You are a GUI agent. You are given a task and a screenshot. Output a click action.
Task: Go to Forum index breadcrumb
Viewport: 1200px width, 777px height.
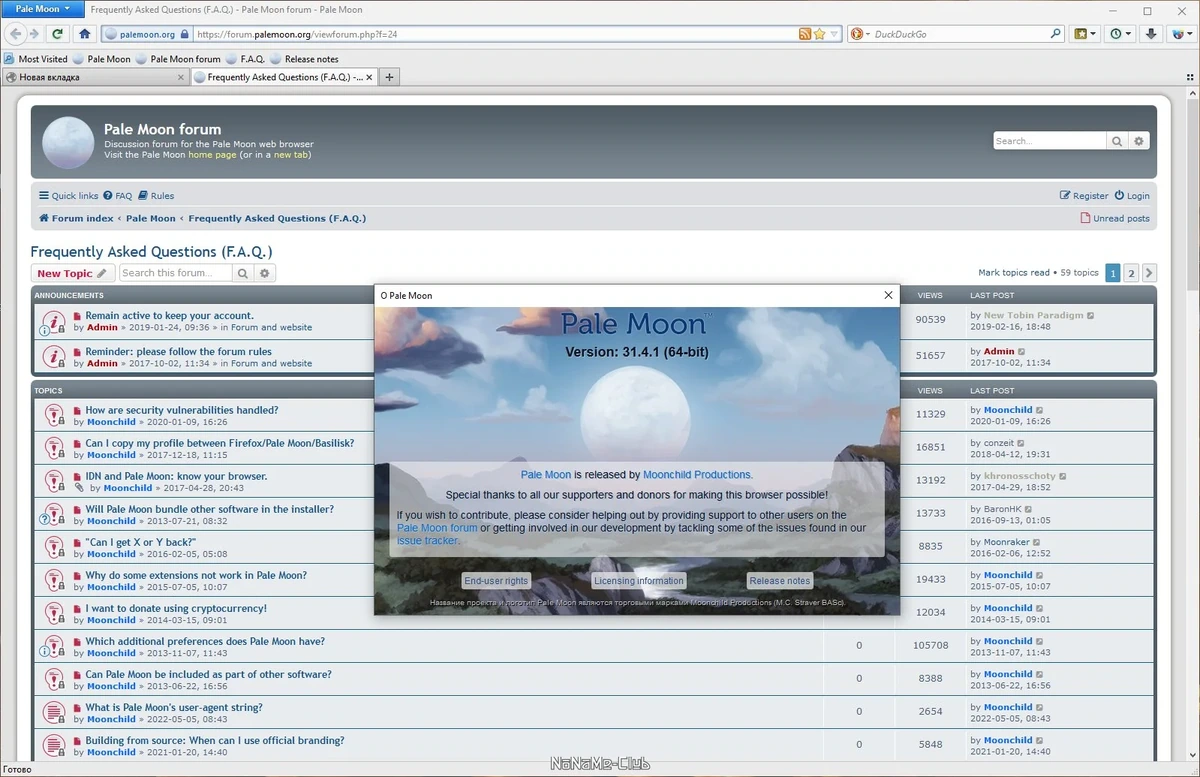point(76,218)
